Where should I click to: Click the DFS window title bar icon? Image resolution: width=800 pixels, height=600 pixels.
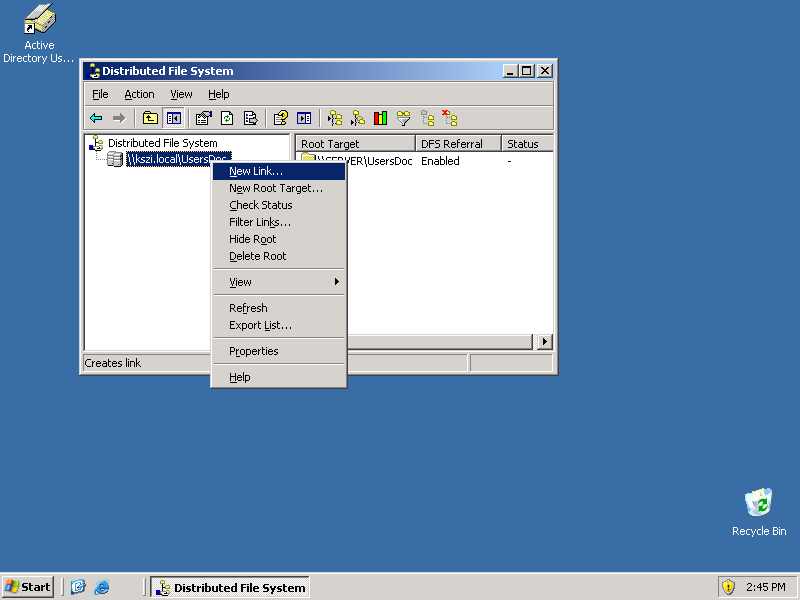pos(93,71)
